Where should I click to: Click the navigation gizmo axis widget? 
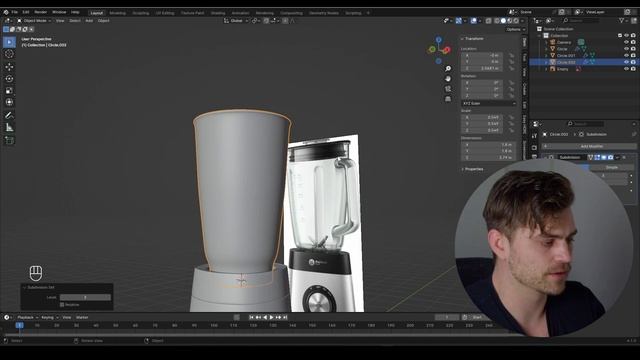(x=439, y=50)
